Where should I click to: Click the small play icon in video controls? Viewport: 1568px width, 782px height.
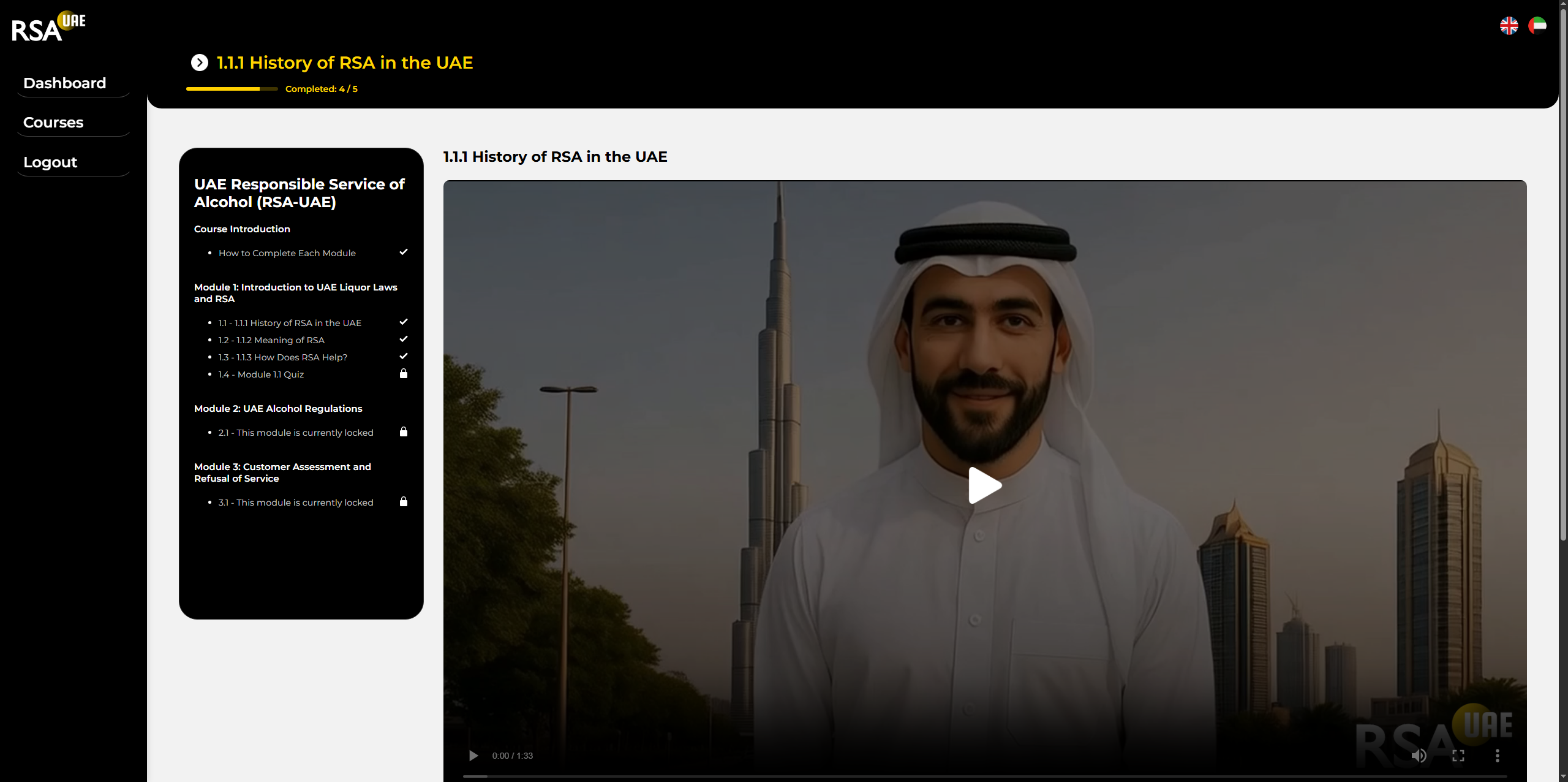click(473, 756)
